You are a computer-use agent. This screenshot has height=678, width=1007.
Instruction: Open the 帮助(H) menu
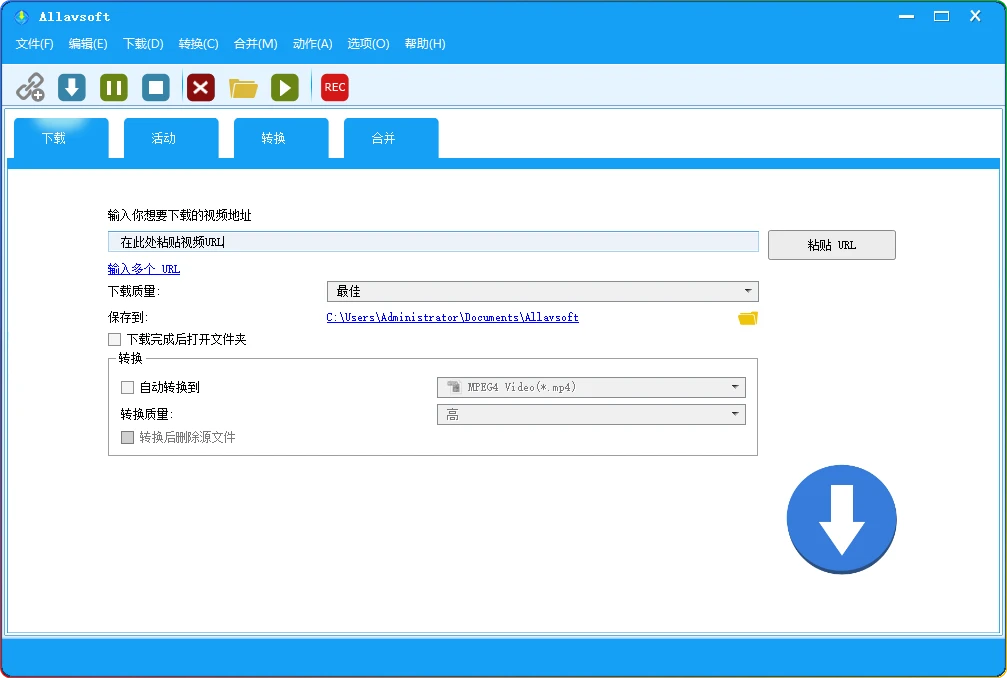pos(425,44)
